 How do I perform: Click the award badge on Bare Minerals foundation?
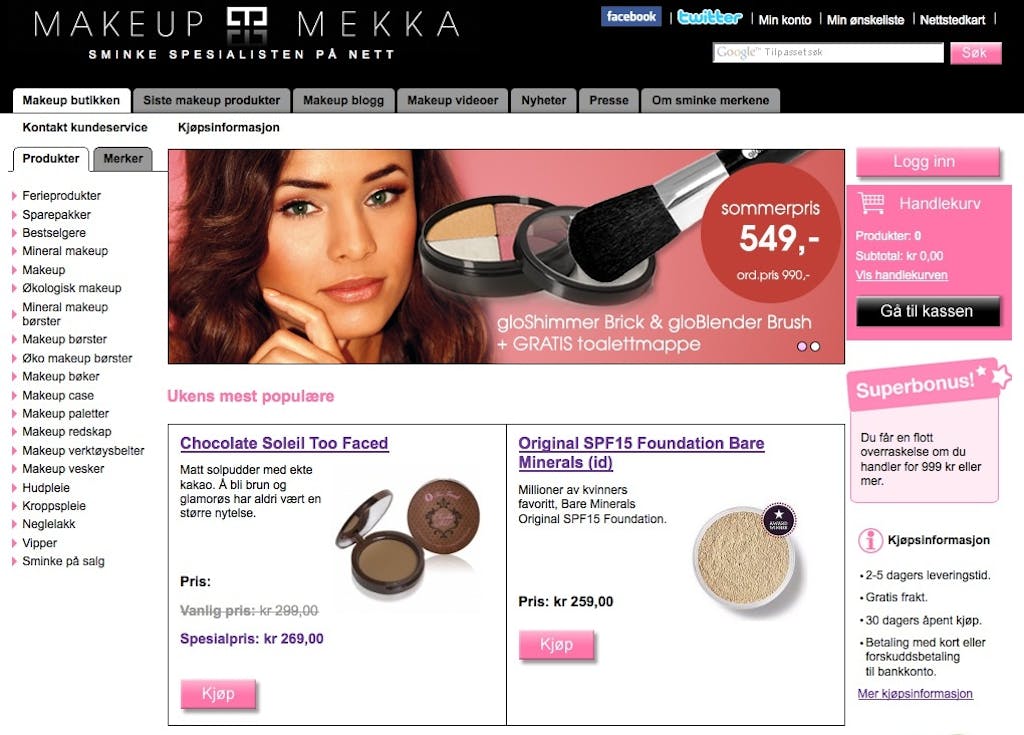[778, 520]
